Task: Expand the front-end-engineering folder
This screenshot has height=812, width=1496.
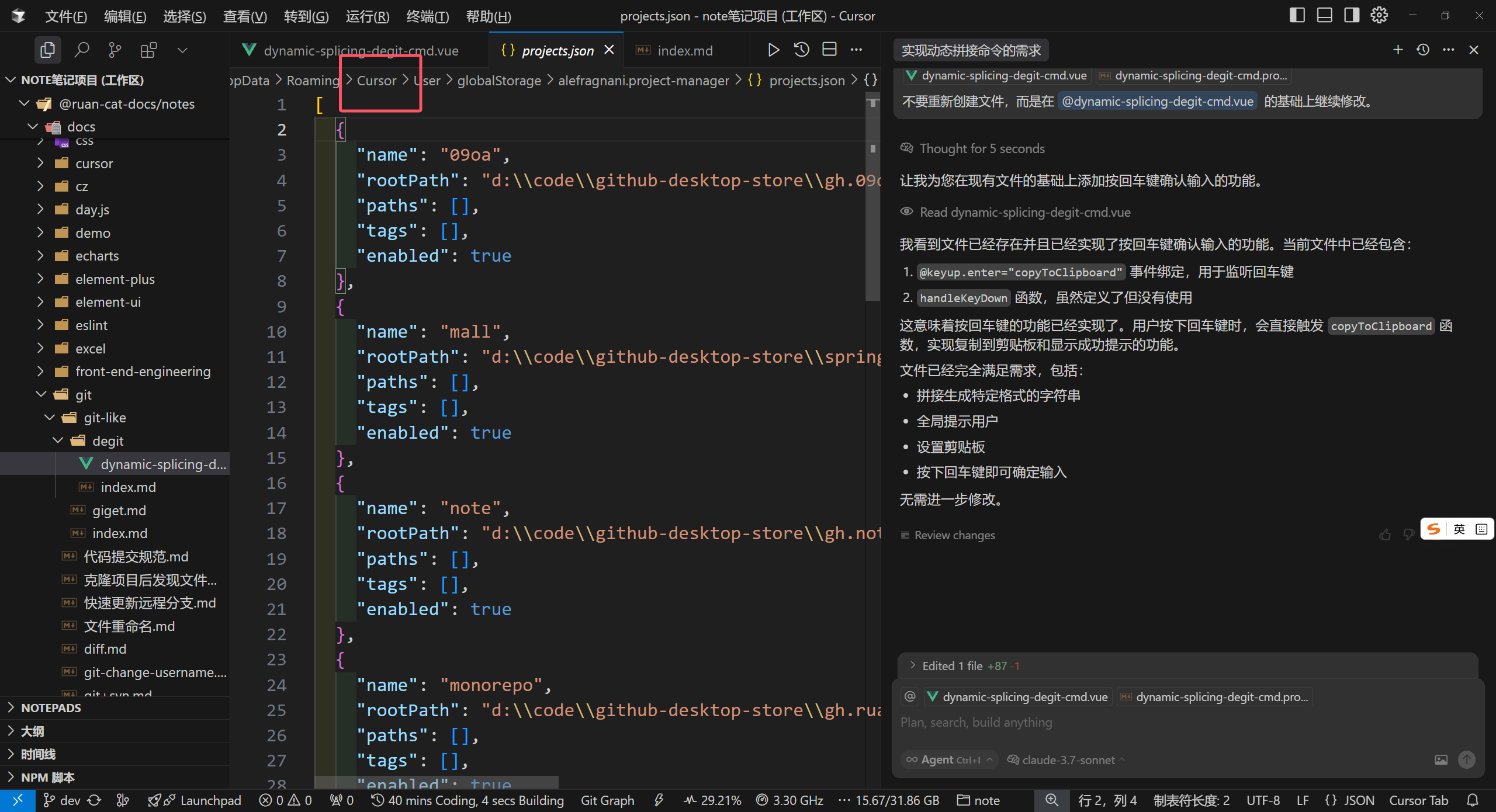Action: coord(116,372)
